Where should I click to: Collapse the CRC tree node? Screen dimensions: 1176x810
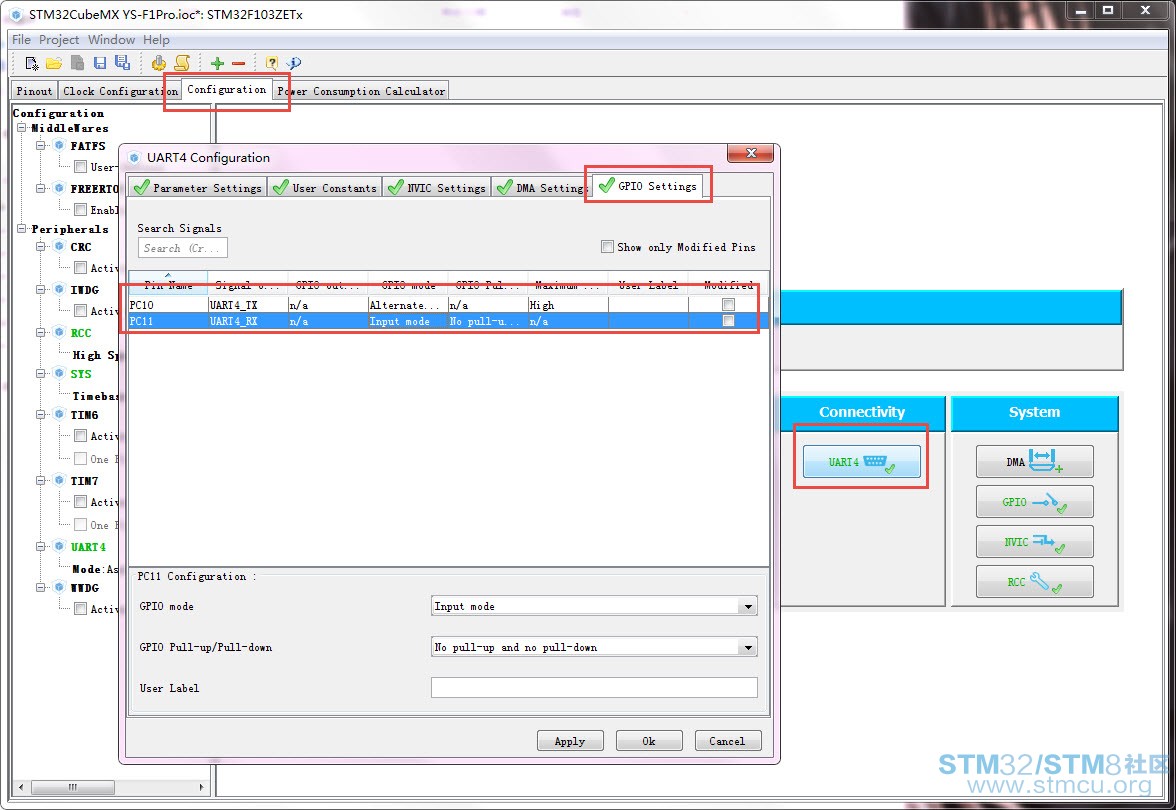click(40, 247)
